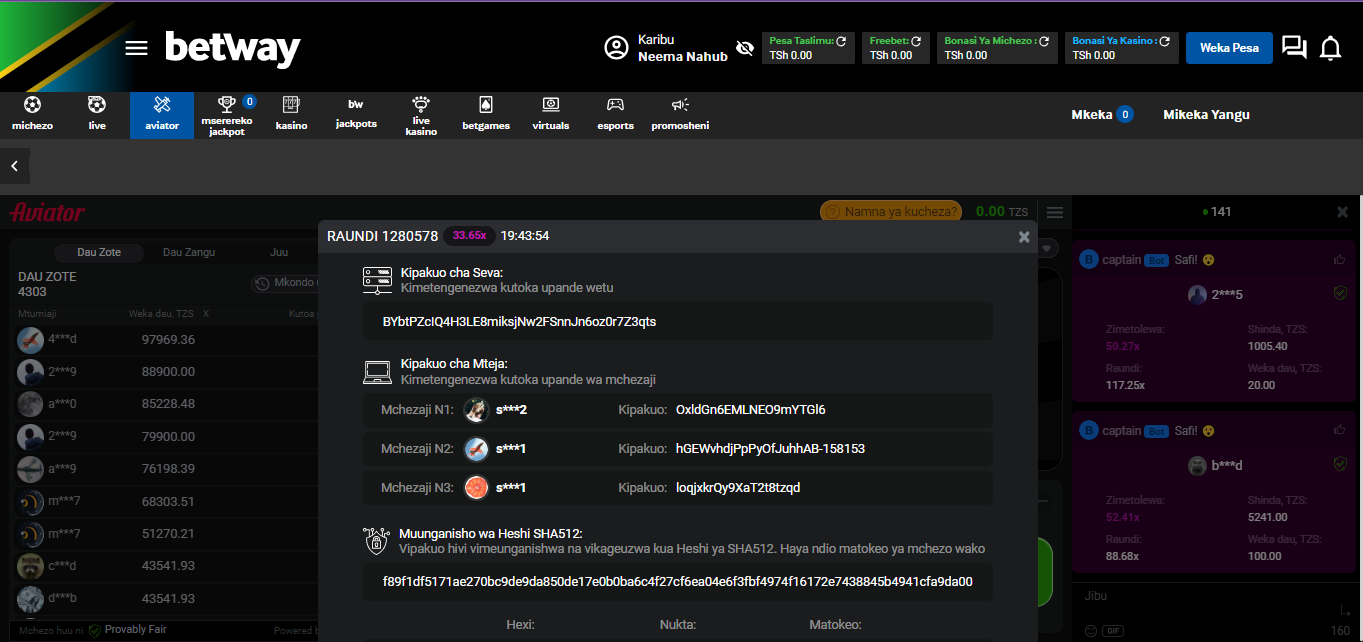Switch to Dau Zangu tab
This screenshot has height=642, width=1363.
click(189, 252)
